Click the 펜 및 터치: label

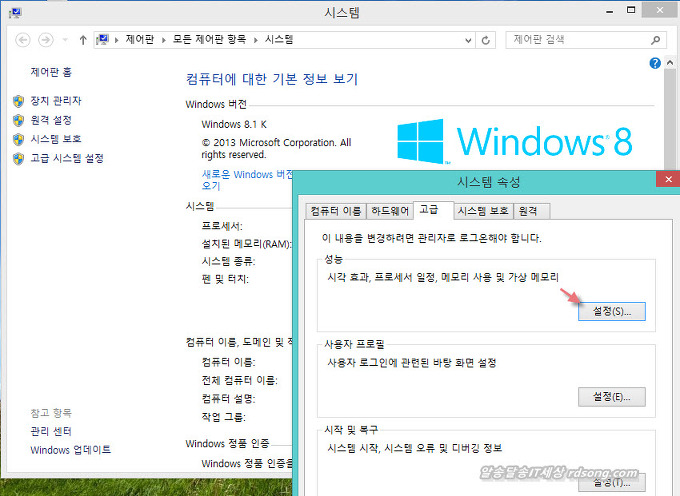(225, 279)
